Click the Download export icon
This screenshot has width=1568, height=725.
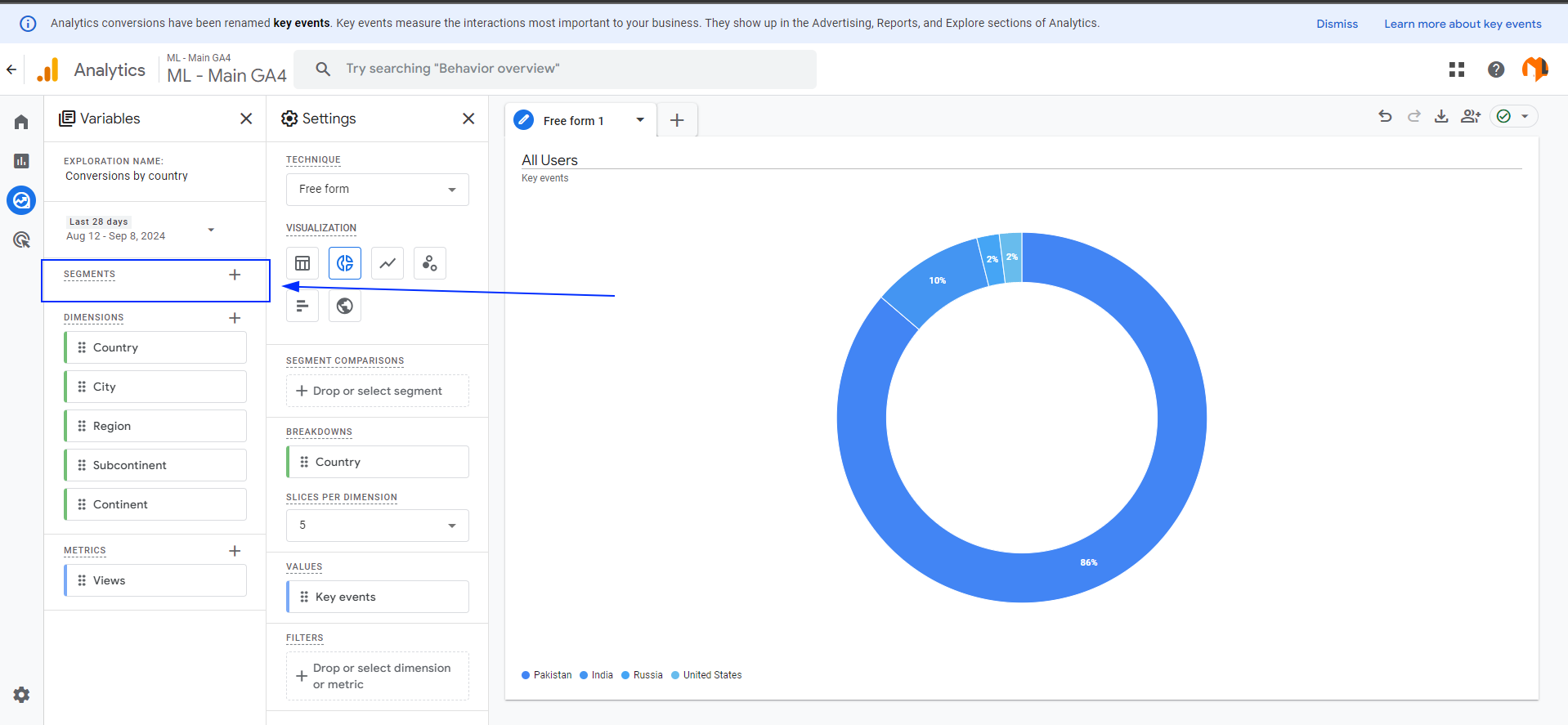click(1441, 116)
